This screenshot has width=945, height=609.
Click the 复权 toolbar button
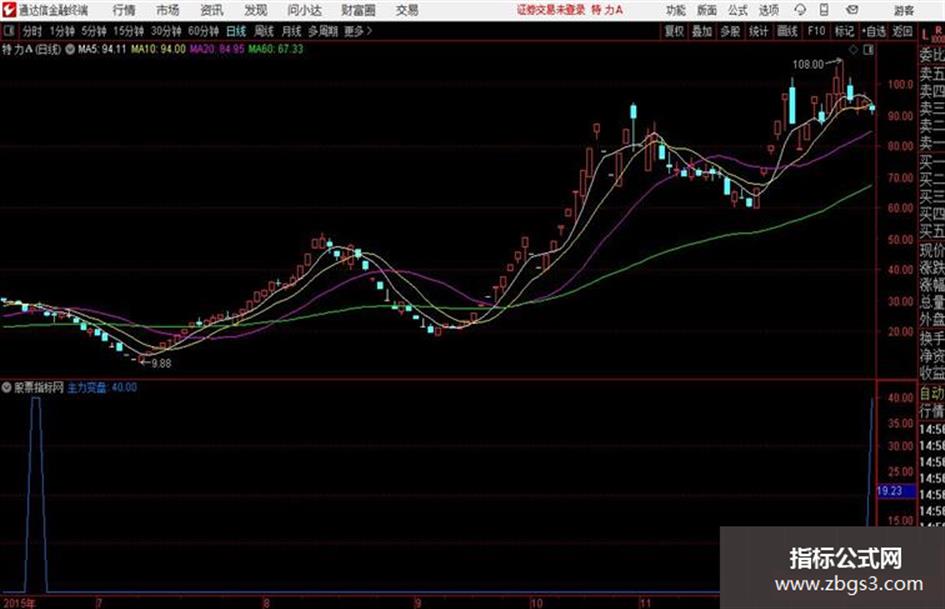click(674, 31)
